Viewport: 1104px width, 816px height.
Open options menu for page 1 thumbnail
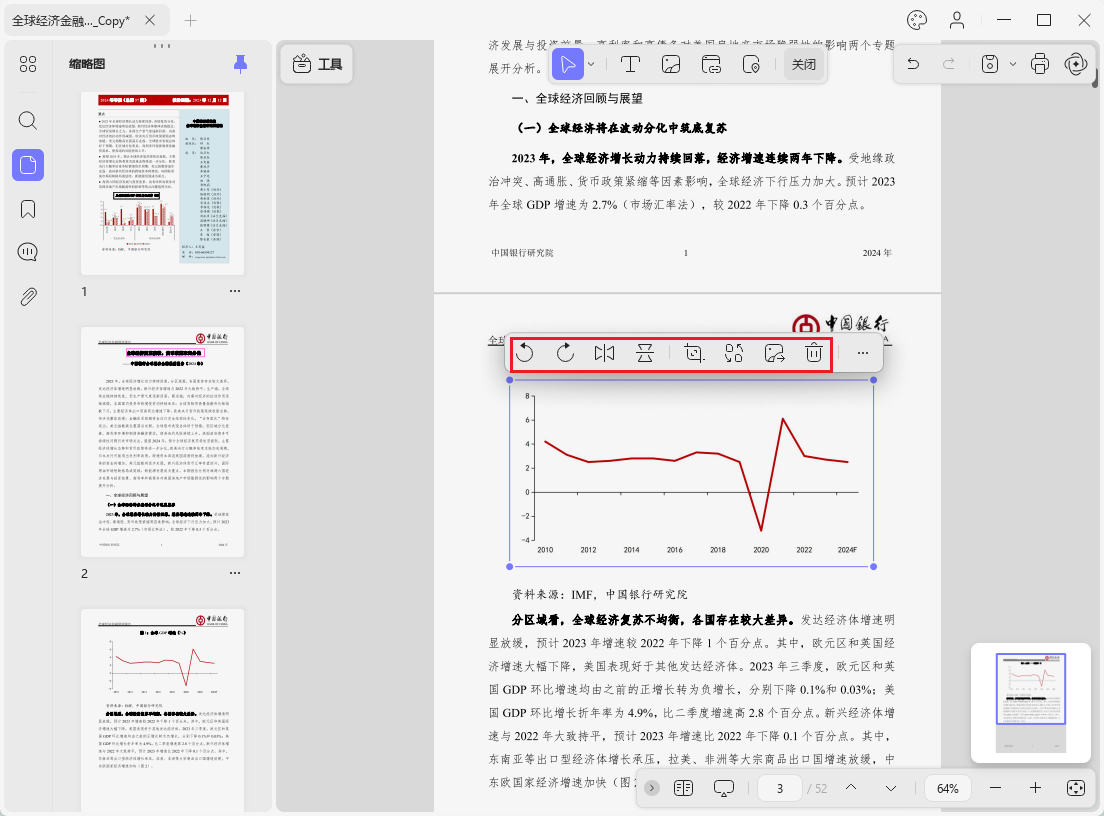(235, 291)
